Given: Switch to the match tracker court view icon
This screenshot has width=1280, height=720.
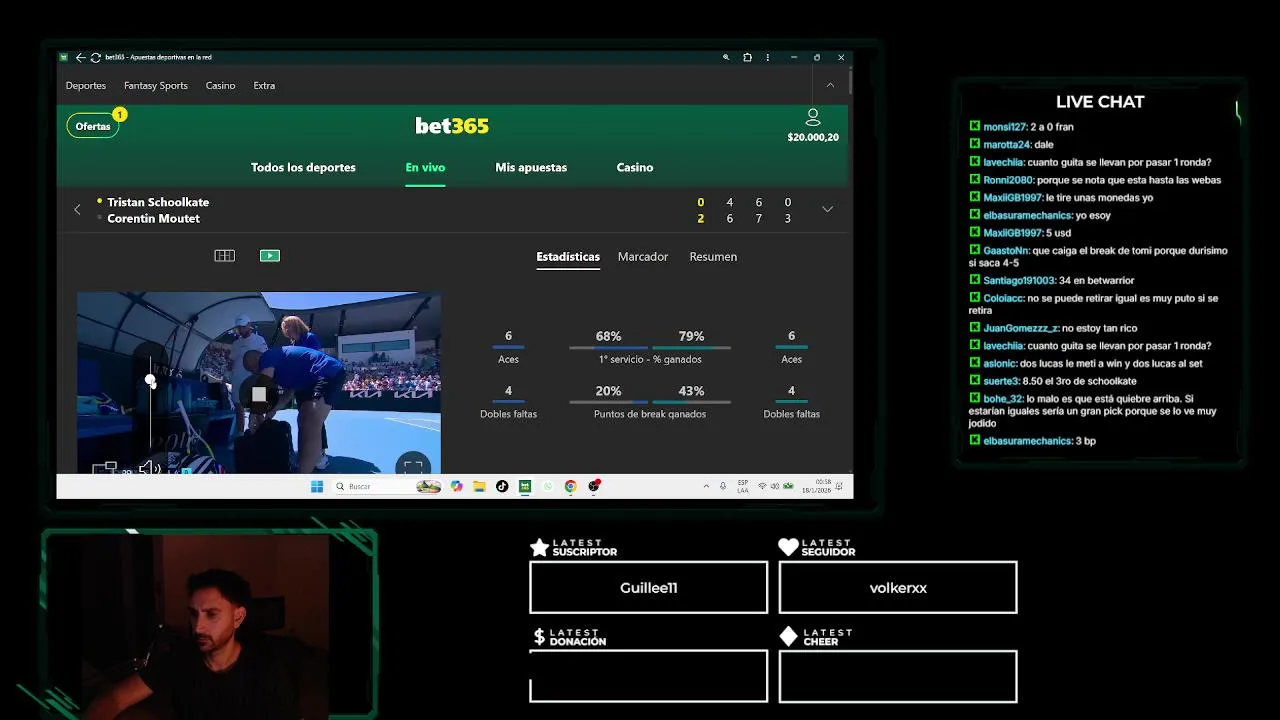Looking at the screenshot, I should 224,256.
